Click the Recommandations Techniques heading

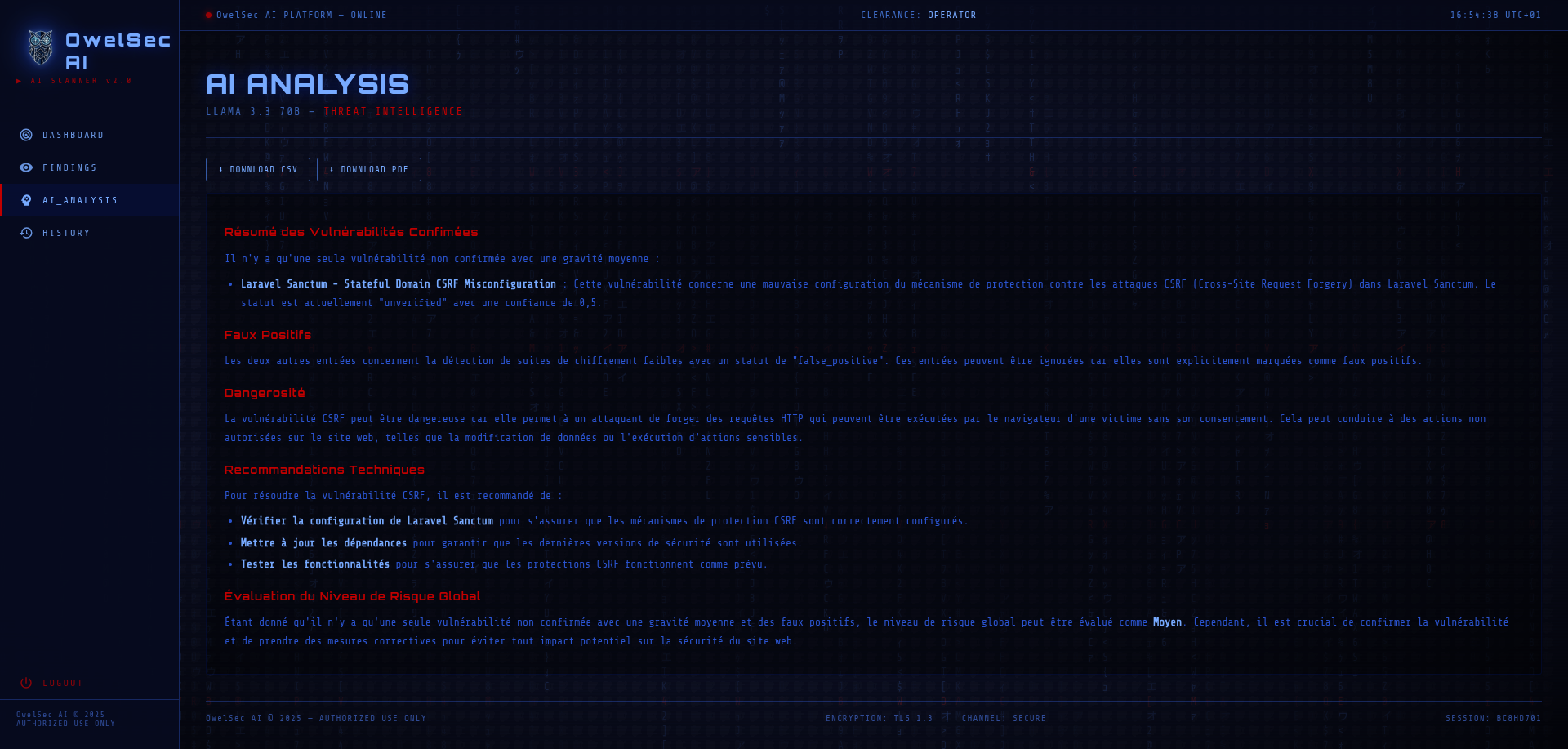(x=324, y=470)
